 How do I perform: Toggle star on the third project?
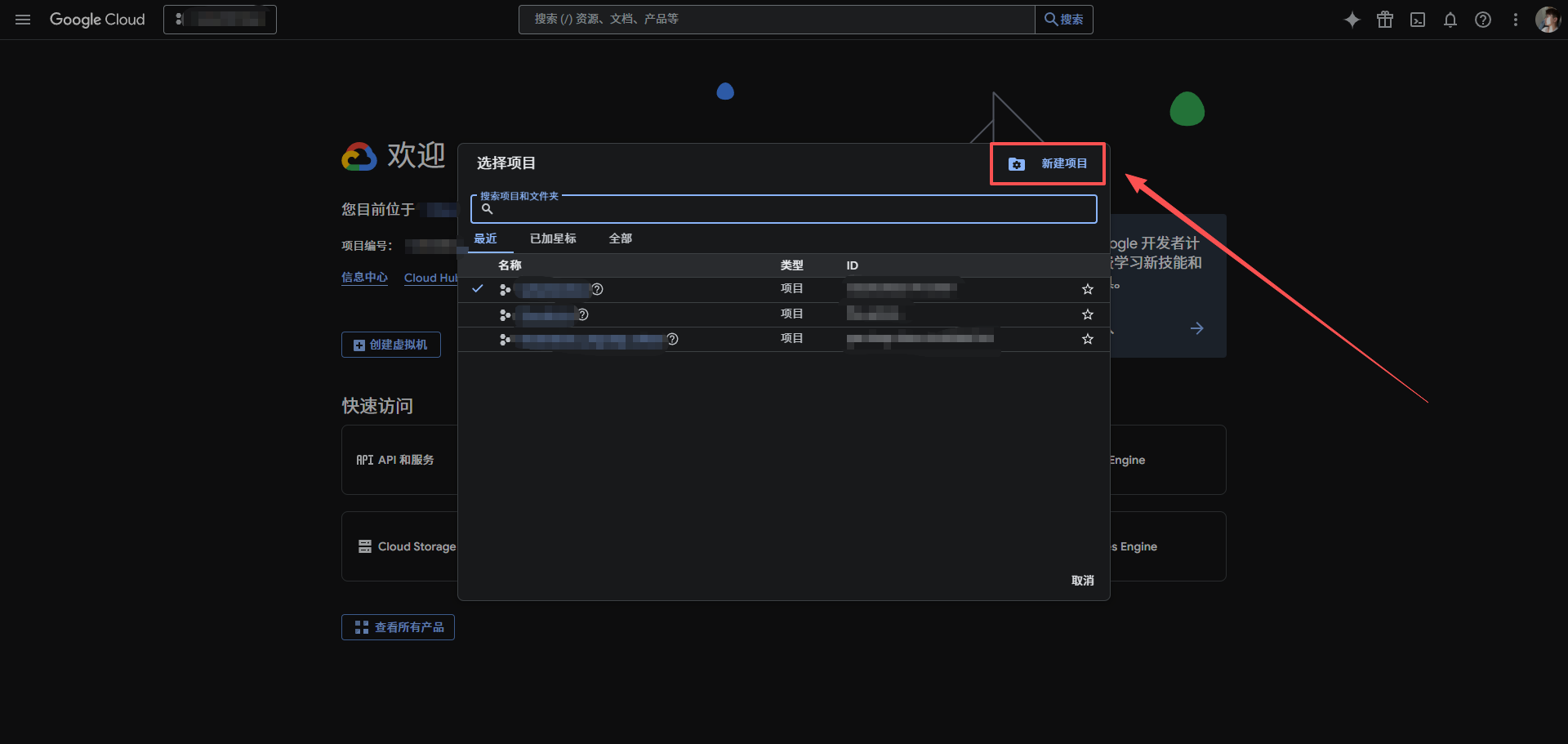coord(1088,339)
